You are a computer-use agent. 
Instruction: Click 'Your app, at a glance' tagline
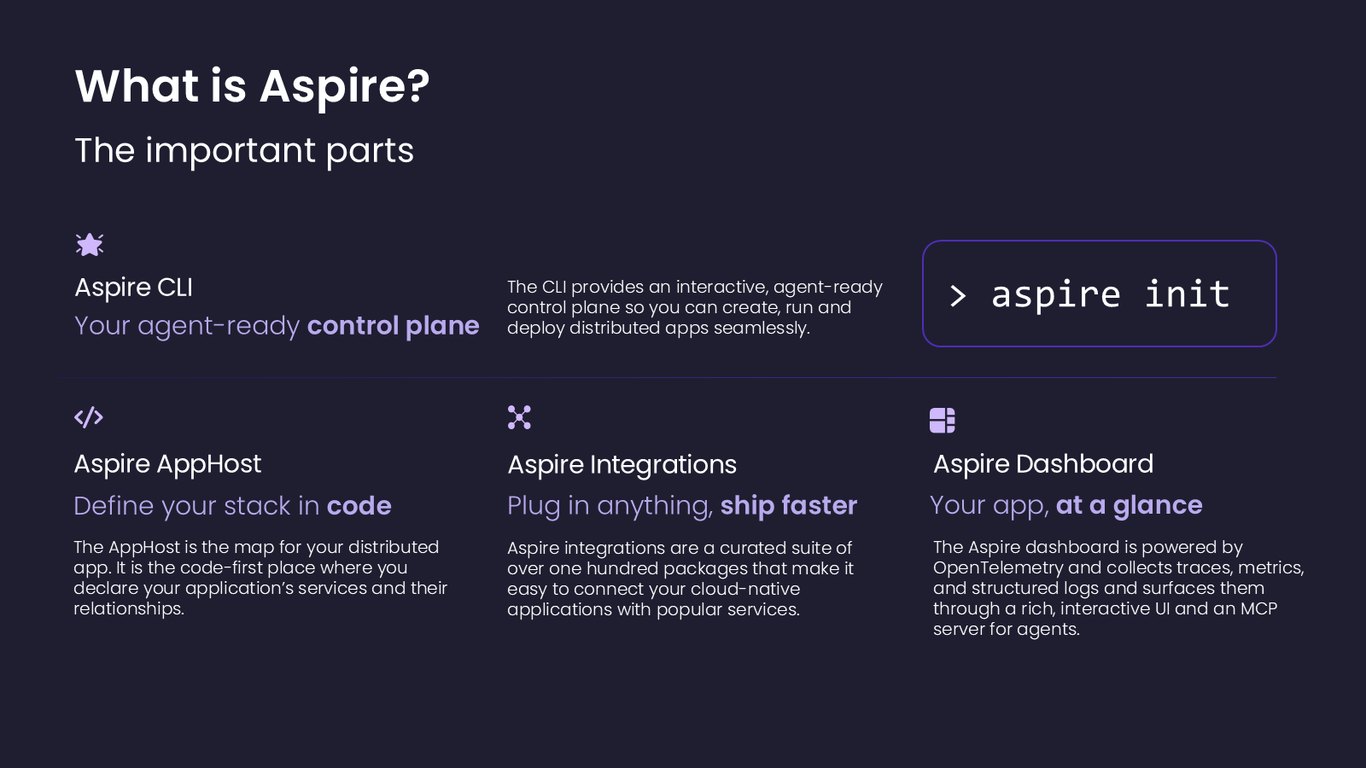1066,505
